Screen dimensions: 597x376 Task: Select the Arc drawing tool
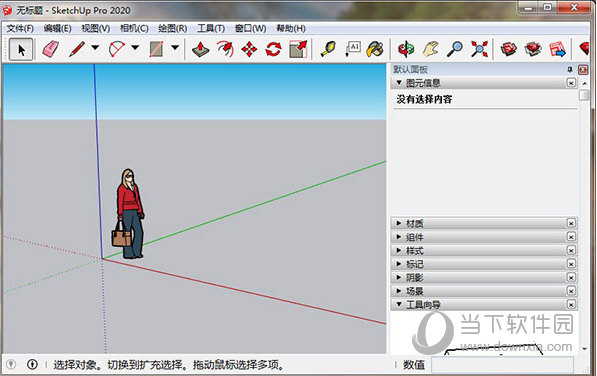click(x=117, y=49)
